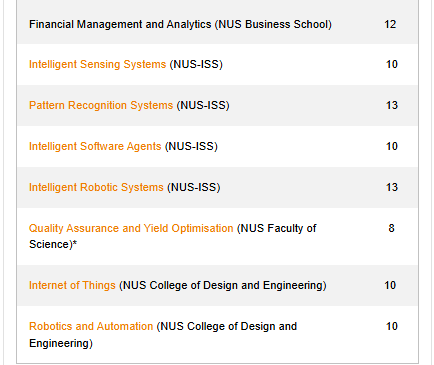This screenshot has height=365, width=434.
Task: Click the Internet of Things link
Action: pyautogui.click(x=72, y=285)
